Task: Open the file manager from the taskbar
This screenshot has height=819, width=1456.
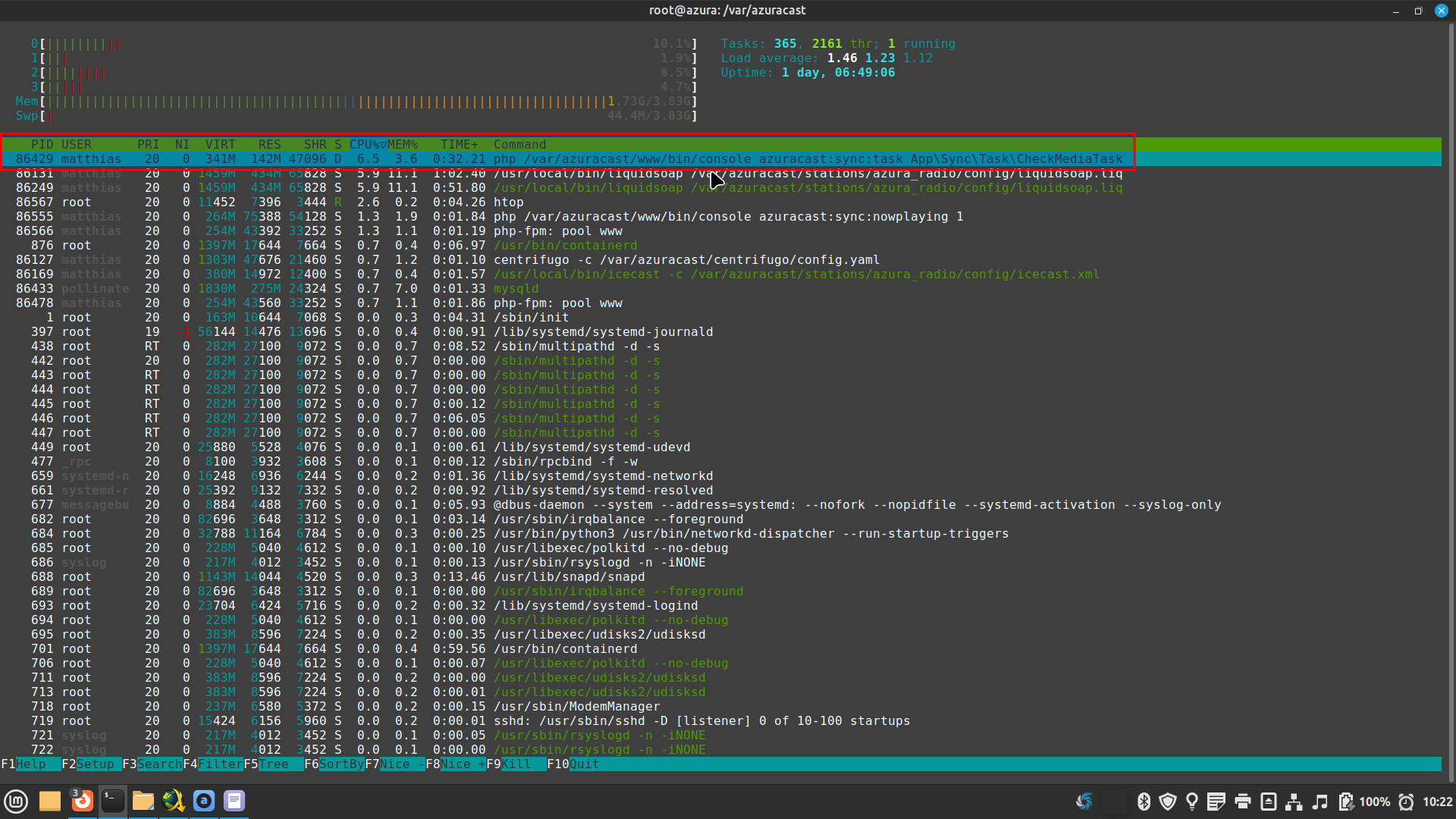Action: coord(143,801)
